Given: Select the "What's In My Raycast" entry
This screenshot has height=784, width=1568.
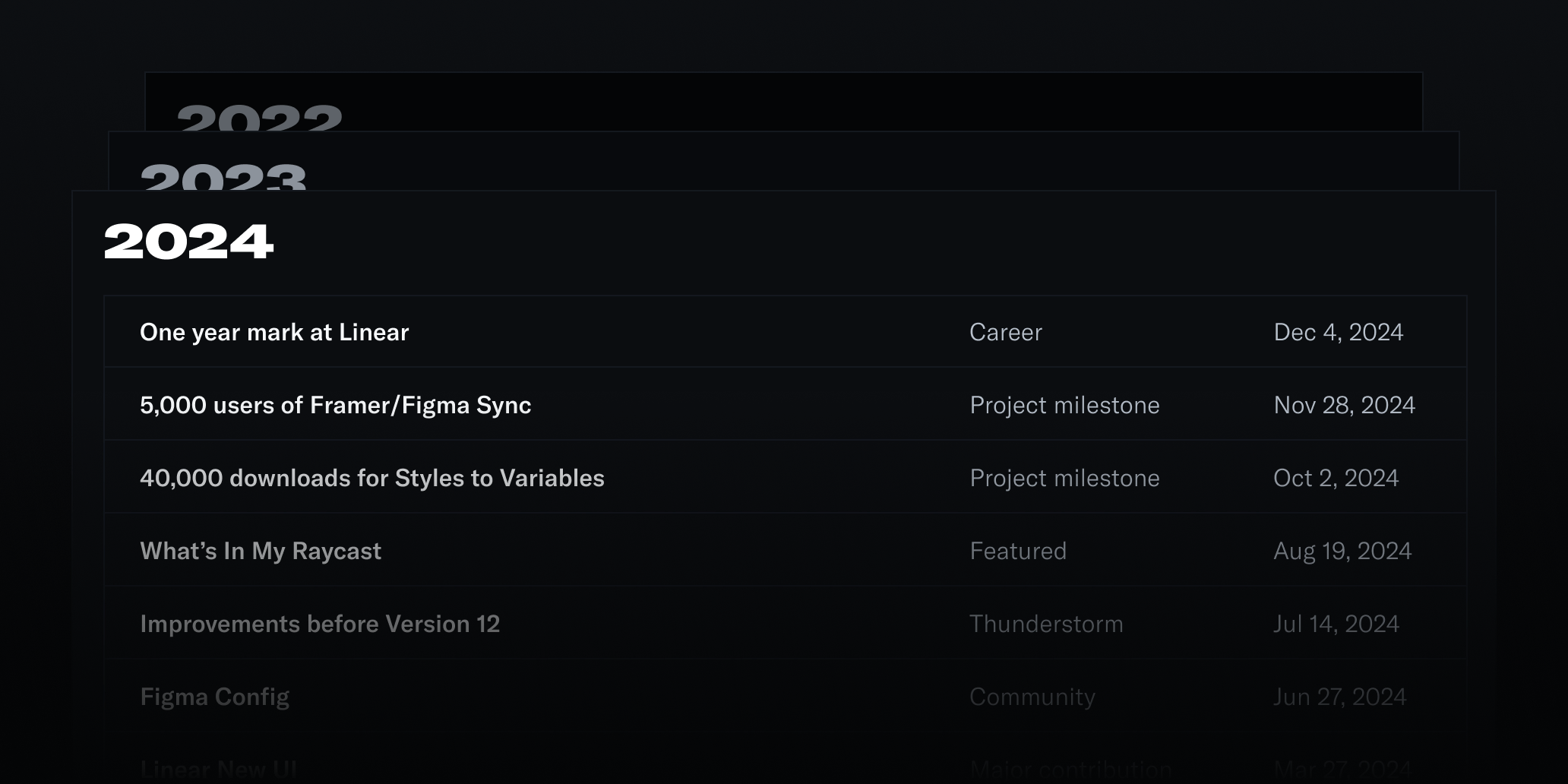Looking at the screenshot, I should pos(261,551).
